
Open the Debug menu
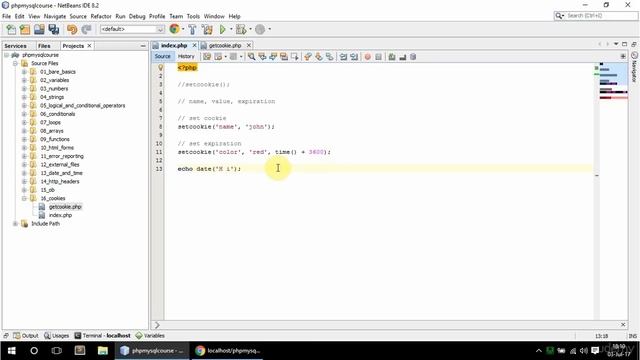tap(137, 16)
